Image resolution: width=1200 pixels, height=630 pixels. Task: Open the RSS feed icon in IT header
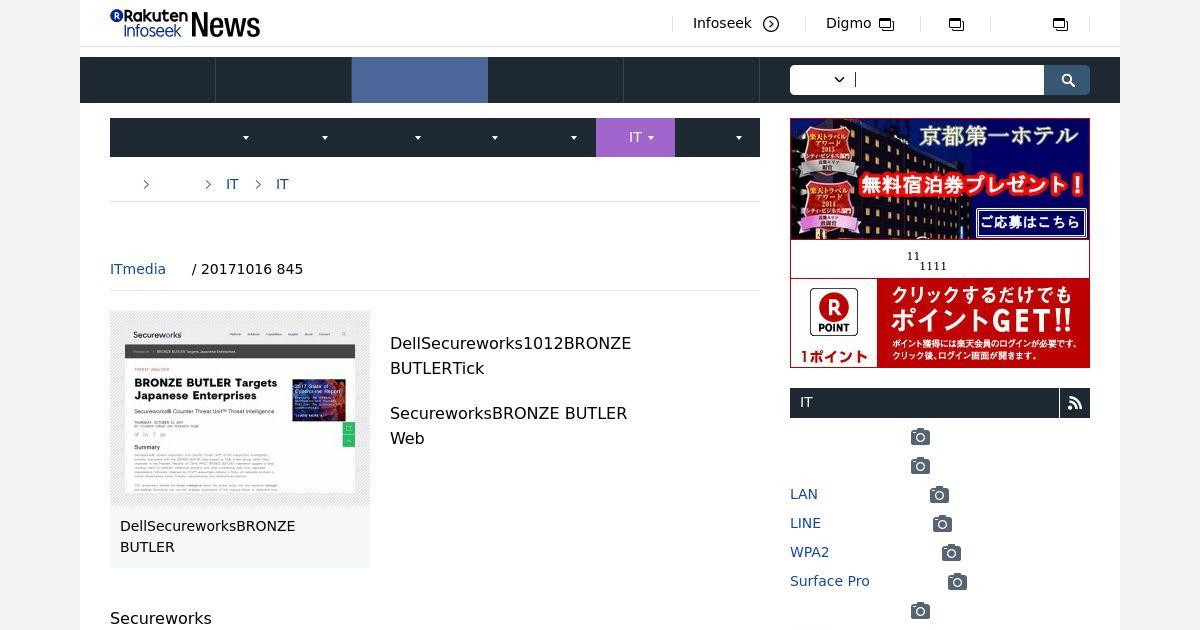pyautogui.click(x=1075, y=403)
